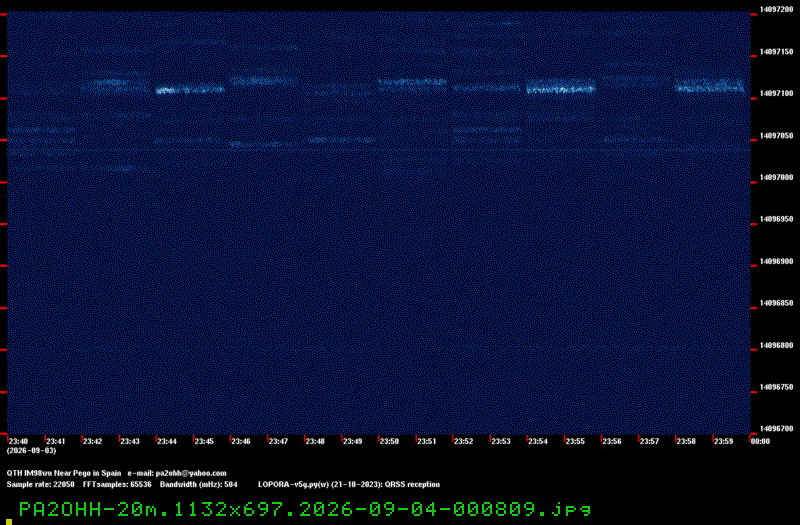800x525 pixels.
Task: Click the 23:54 time axis label
Action: point(538,441)
